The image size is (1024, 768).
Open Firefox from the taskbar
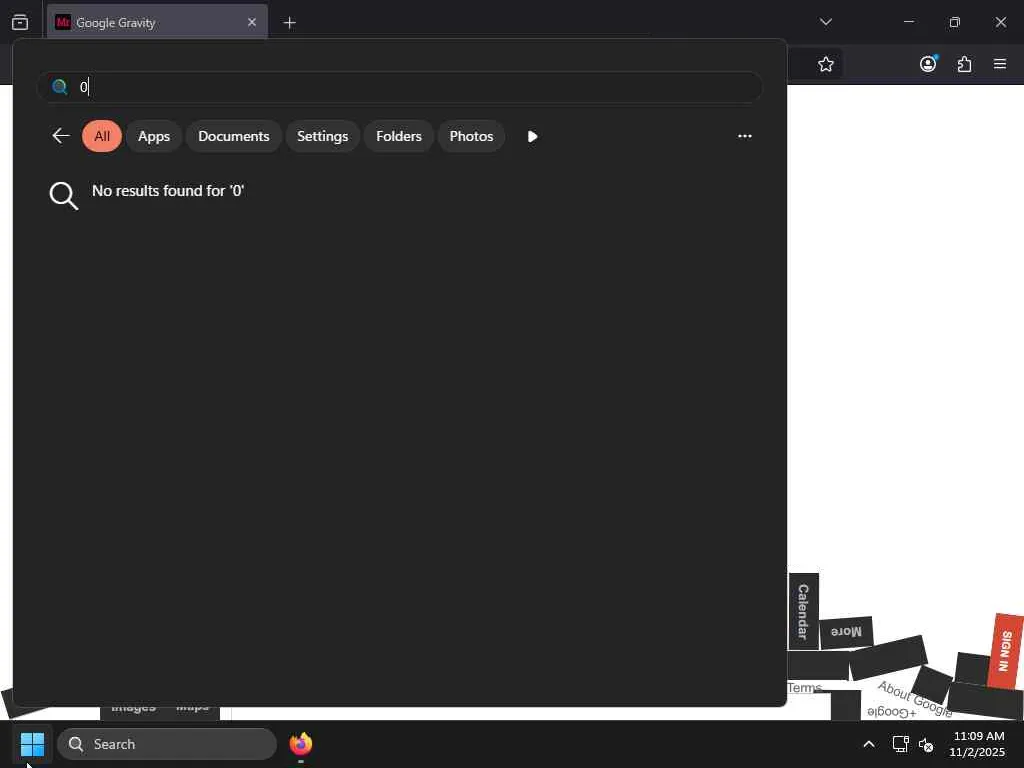300,744
